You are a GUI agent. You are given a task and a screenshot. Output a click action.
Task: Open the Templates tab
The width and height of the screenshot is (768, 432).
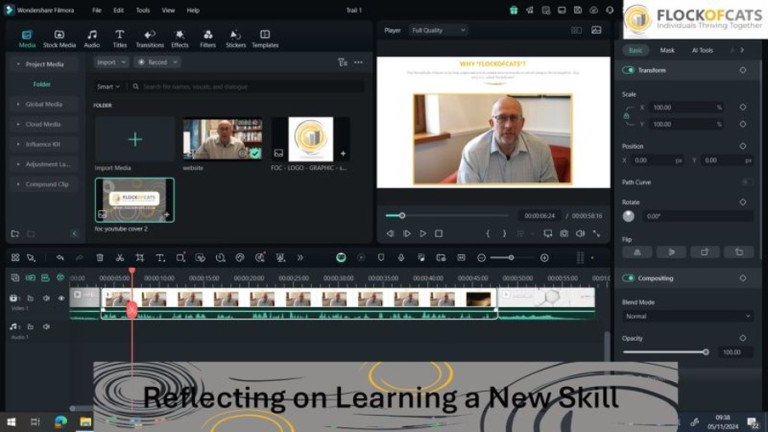265,39
